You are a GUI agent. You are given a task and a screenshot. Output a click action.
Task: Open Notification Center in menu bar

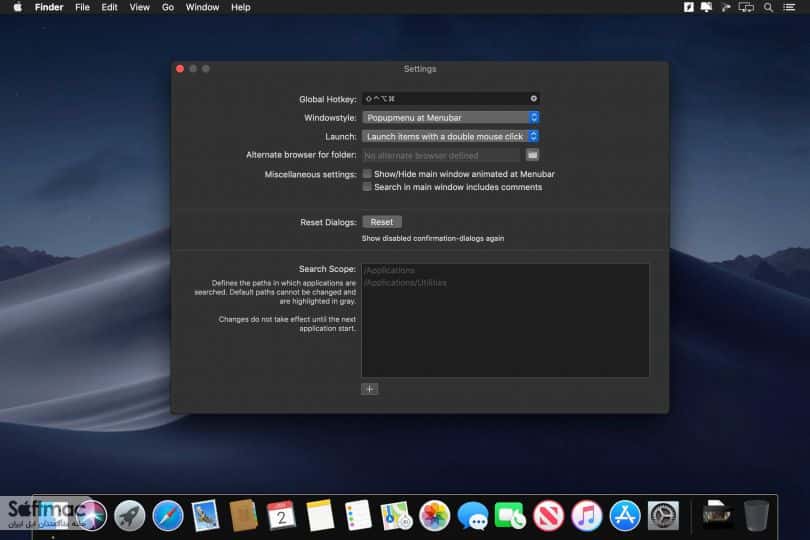(x=789, y=7)
